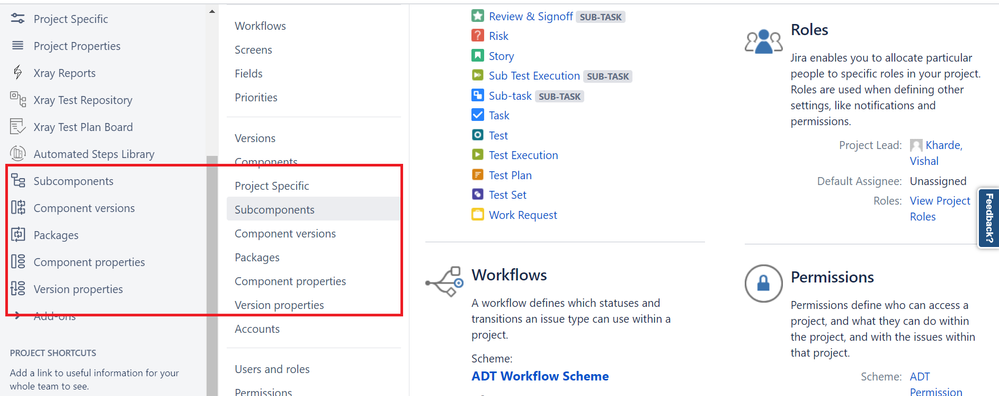Open the Risk issue type link
999x396 pixels.
click(x=499, y=36)
